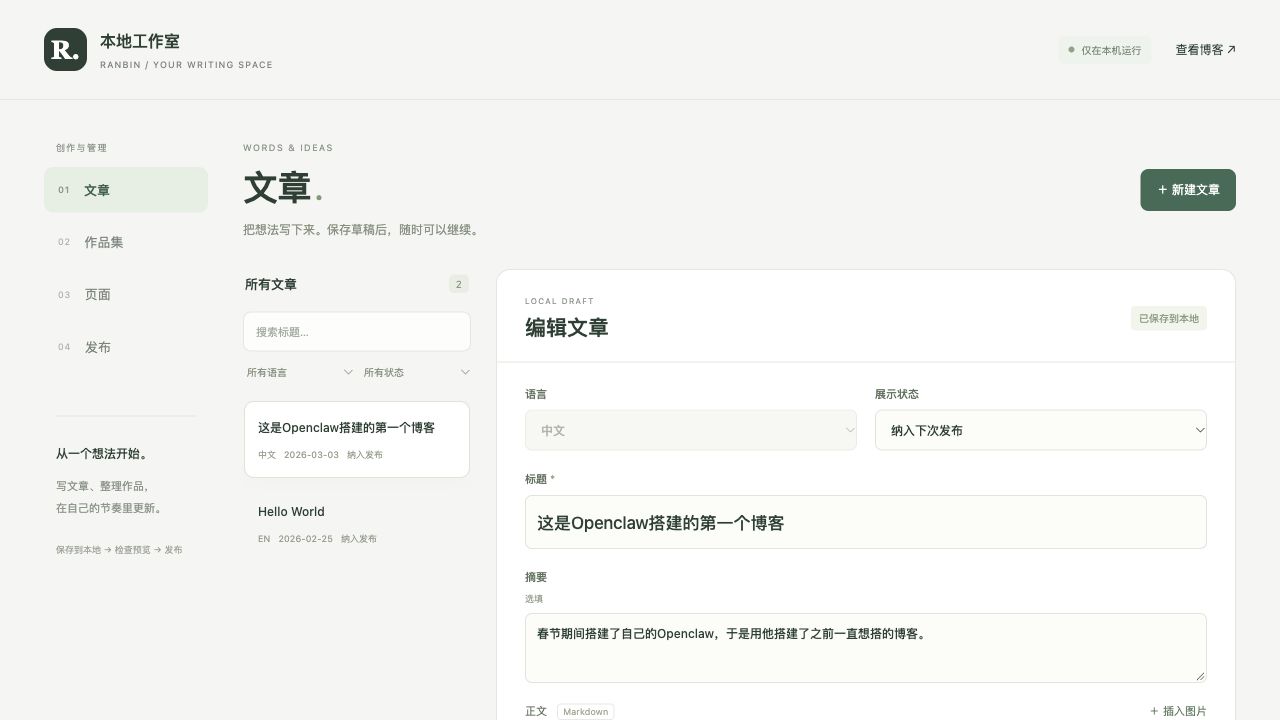This screenshot has width=1280, height=720.
Task: Click into the 标题 input field
Action: (866, 522)
